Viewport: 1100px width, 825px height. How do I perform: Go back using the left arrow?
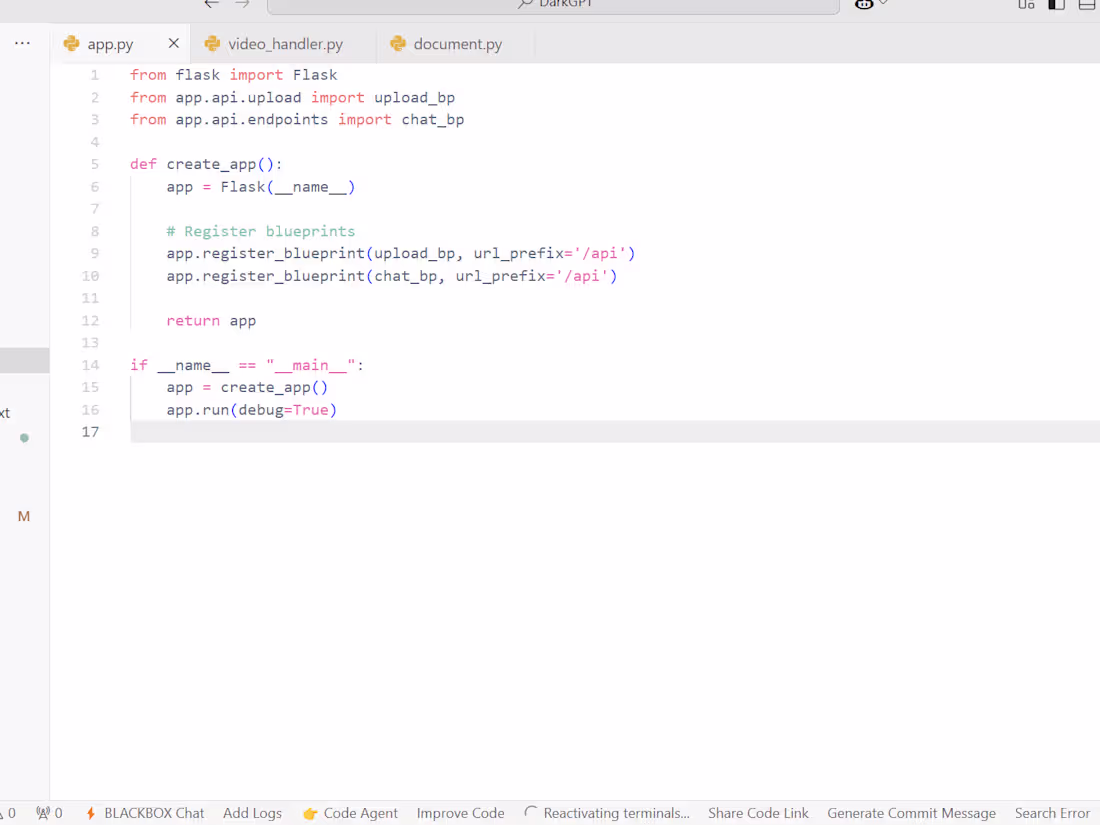coord(211,4)
